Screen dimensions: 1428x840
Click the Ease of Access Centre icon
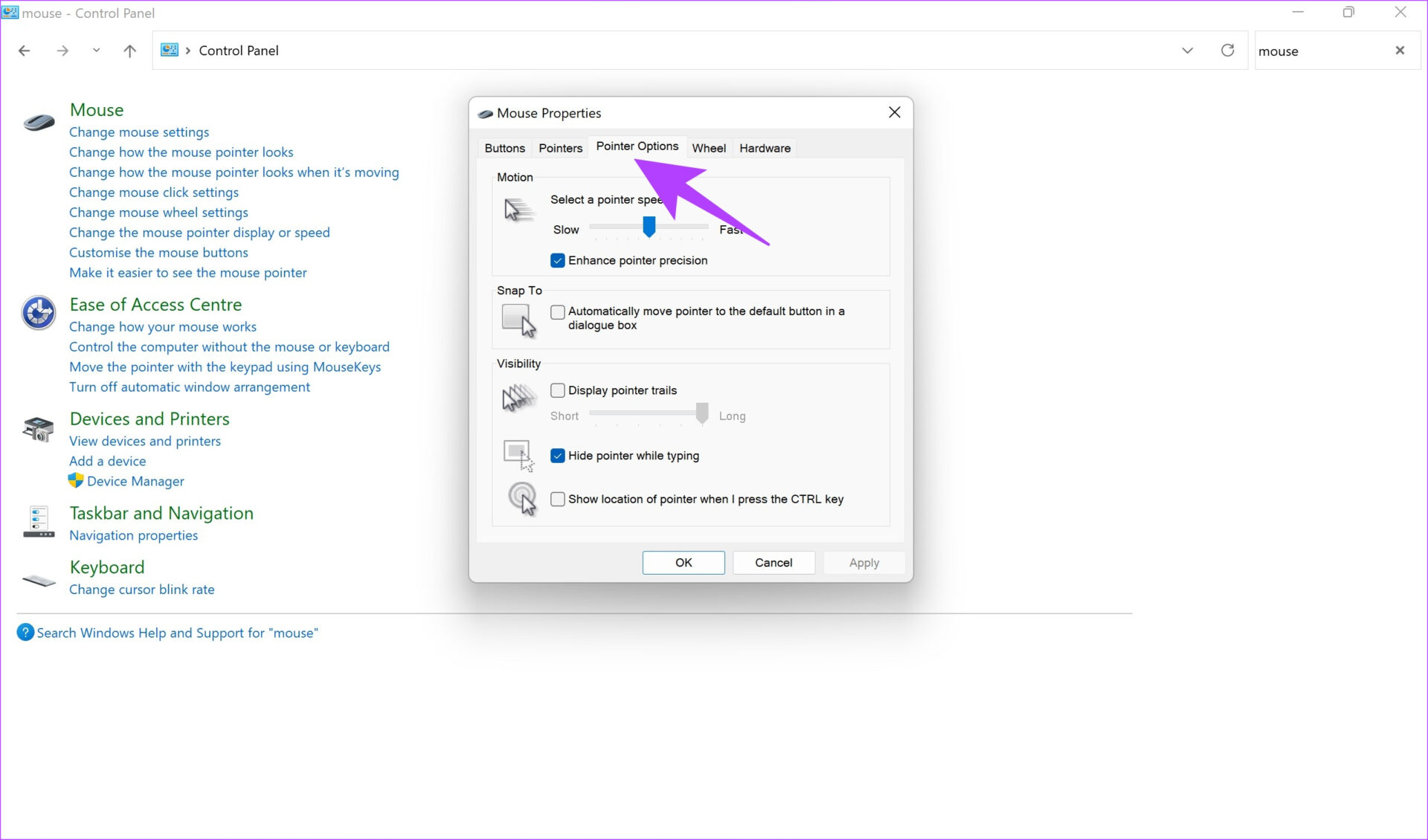[x=39, y=313]
